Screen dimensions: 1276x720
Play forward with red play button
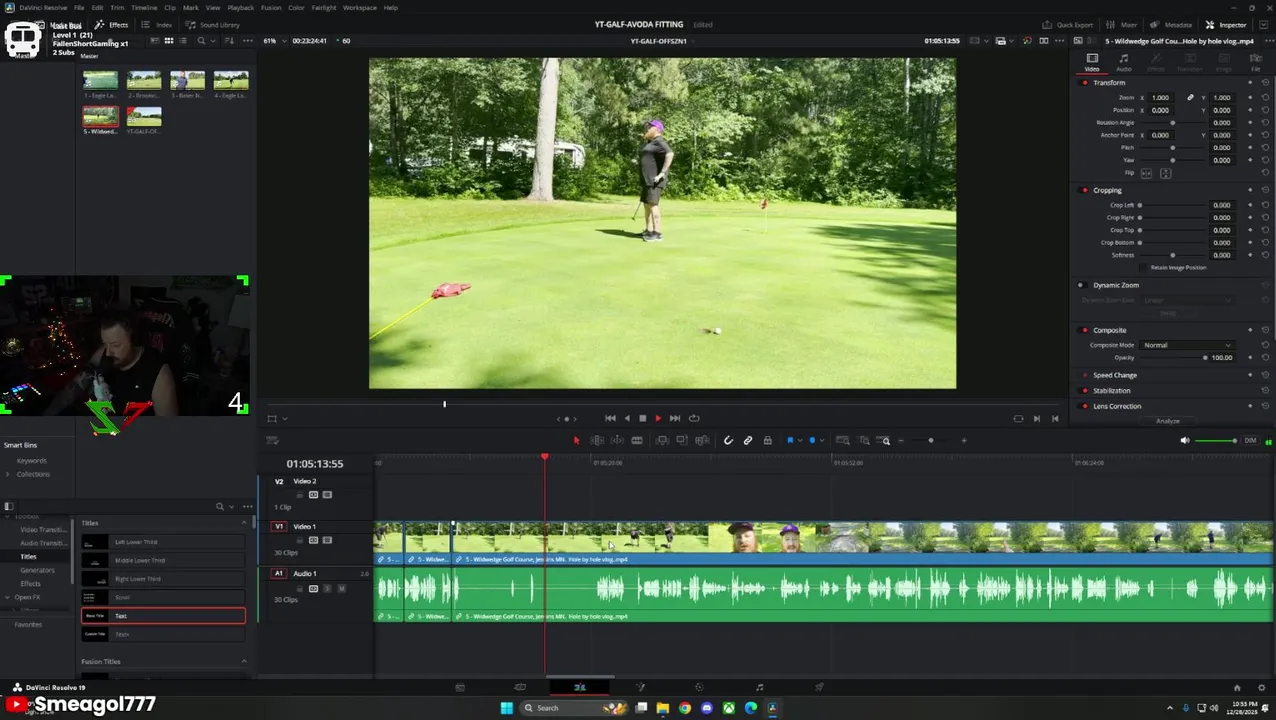658,419
